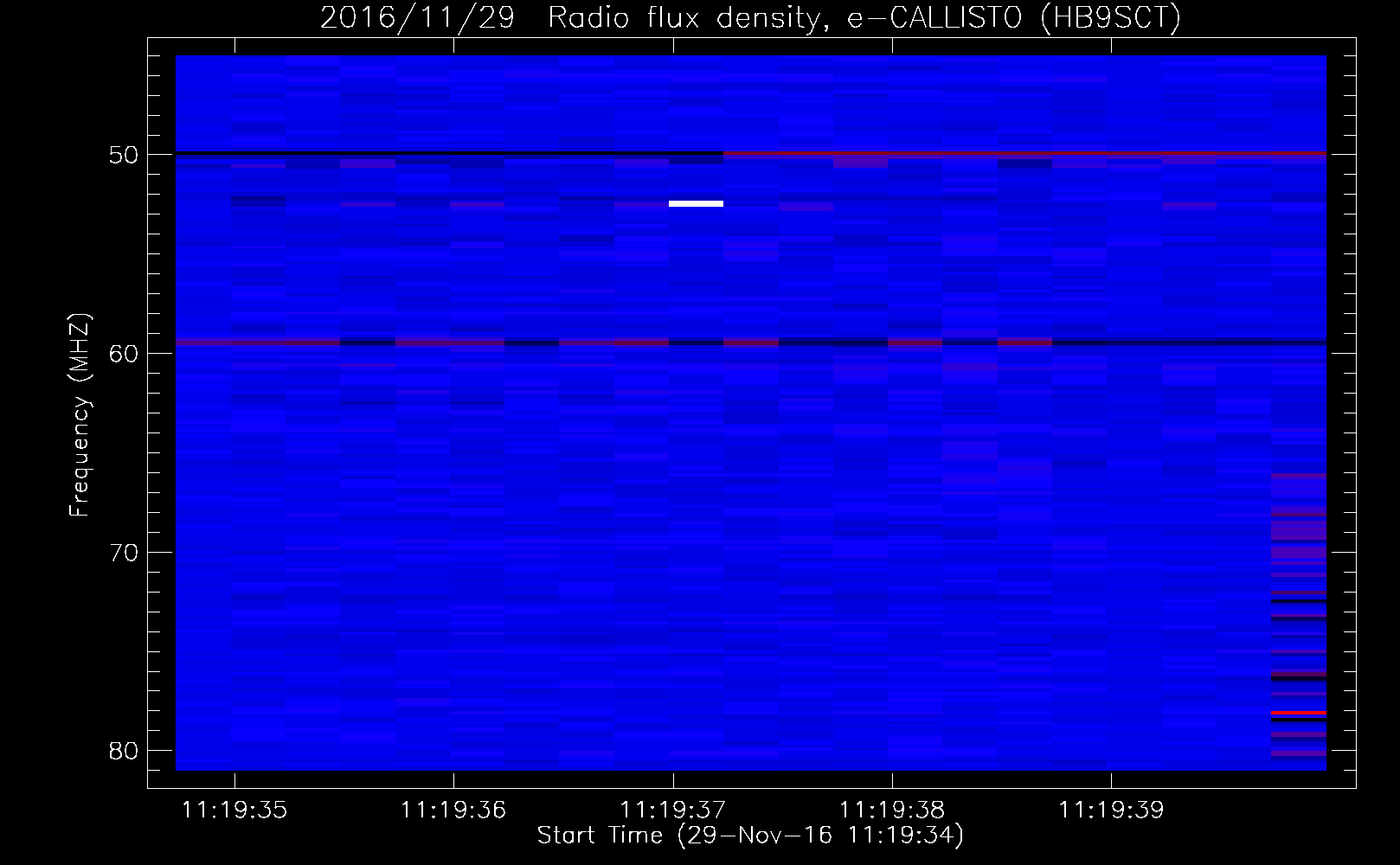1400x865 pixels.
Task: Click the white bright signal mark near 52 MHz
Action: tap(696, 204)
